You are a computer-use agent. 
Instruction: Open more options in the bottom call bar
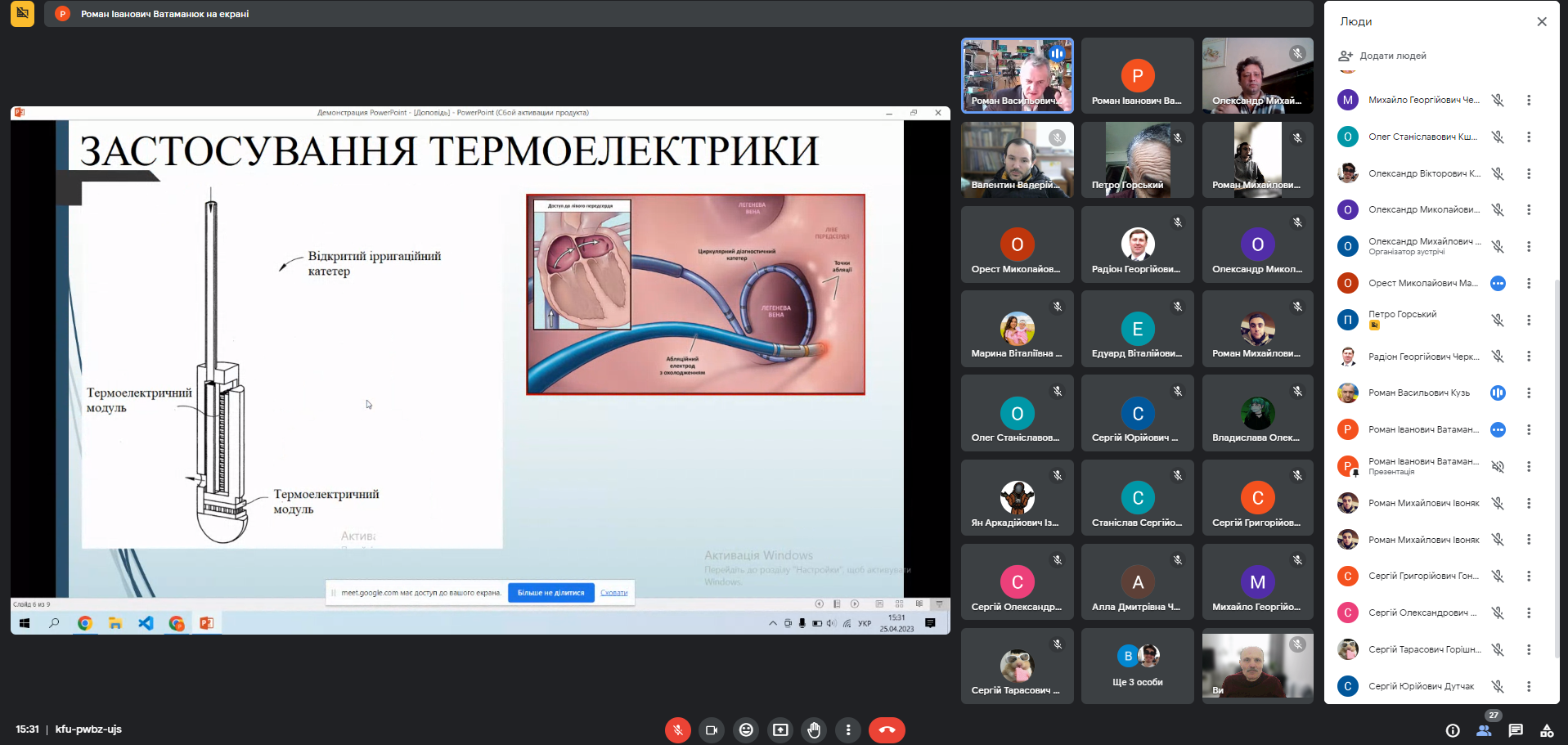(x=848, y=729)
